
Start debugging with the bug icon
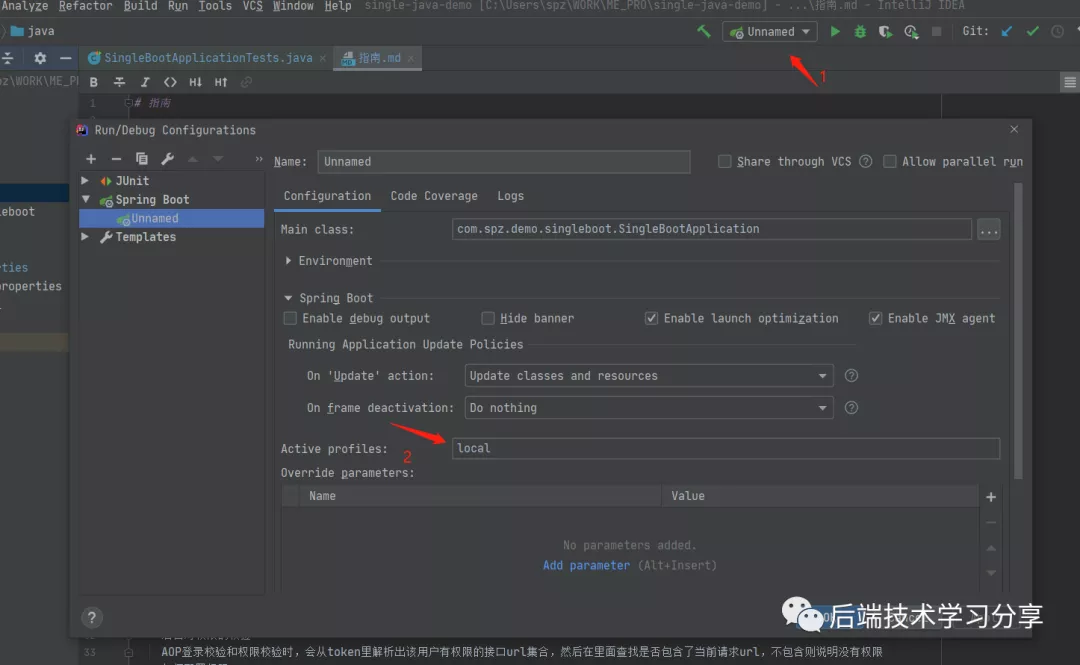[x=860, y=31]
